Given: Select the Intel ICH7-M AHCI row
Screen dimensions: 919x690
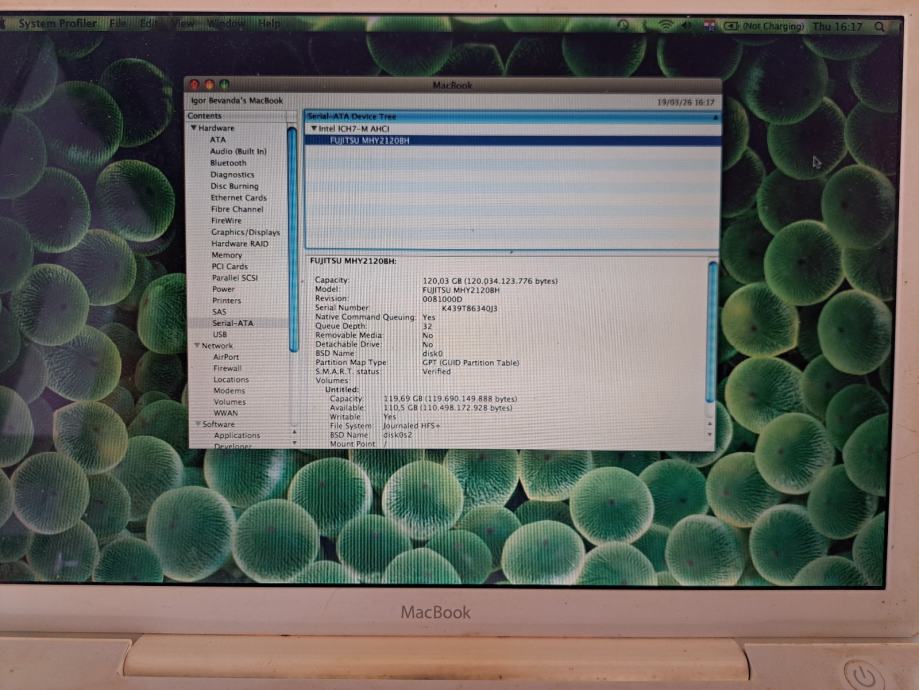Looking at the screenshot, I should pyautogui.click(x=512, y=128).
